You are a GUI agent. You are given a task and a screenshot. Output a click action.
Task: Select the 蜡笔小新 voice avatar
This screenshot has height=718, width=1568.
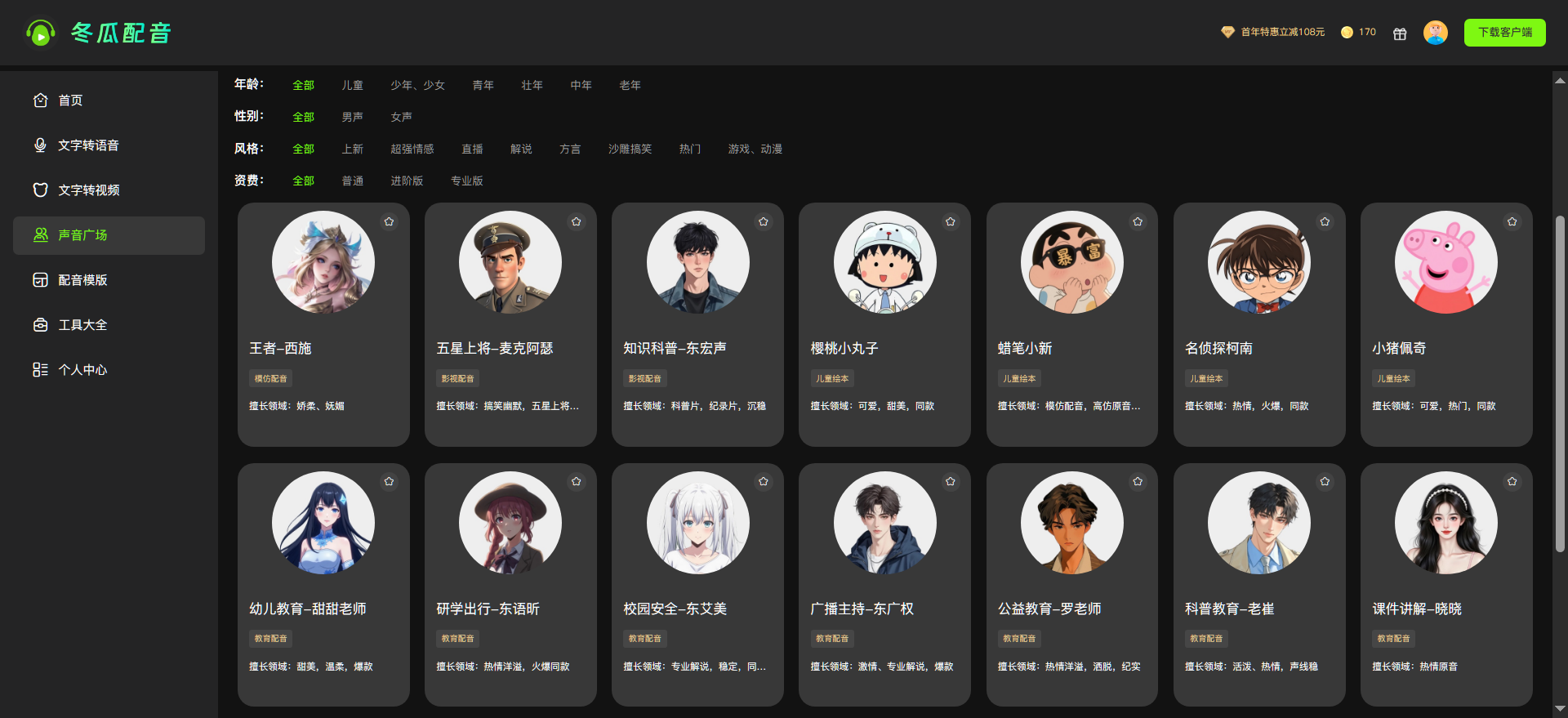1071,262
